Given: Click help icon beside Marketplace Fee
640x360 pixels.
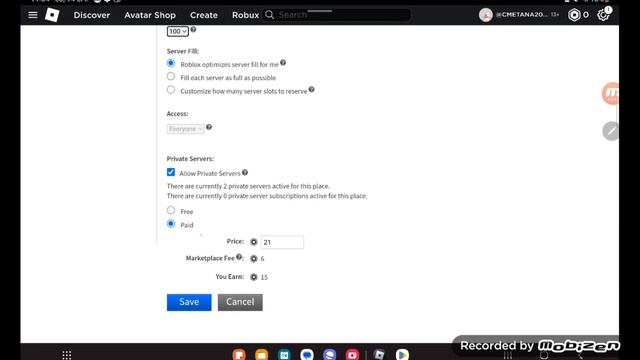Looking at the screenshot, I should click(x=239, y=257).
